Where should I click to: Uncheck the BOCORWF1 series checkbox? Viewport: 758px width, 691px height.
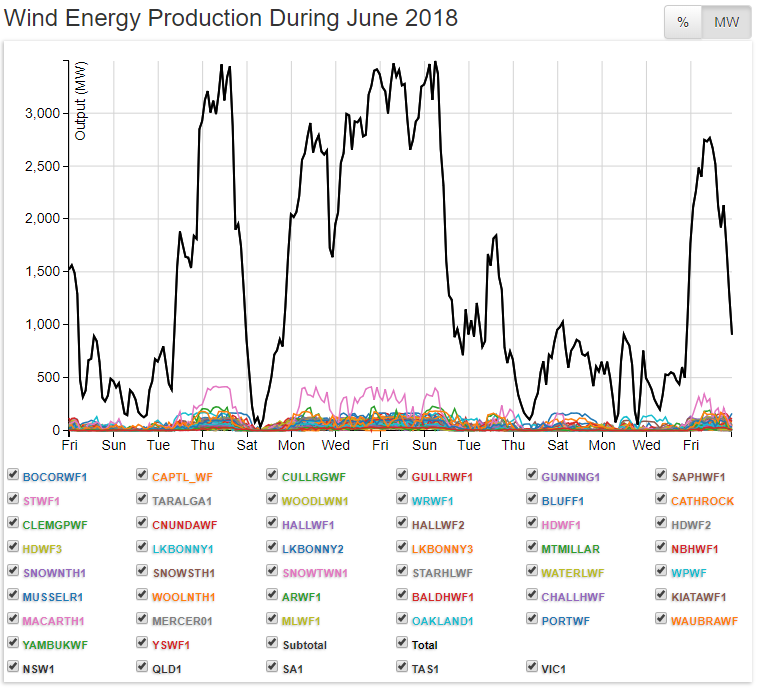click(x=13, y=475)
